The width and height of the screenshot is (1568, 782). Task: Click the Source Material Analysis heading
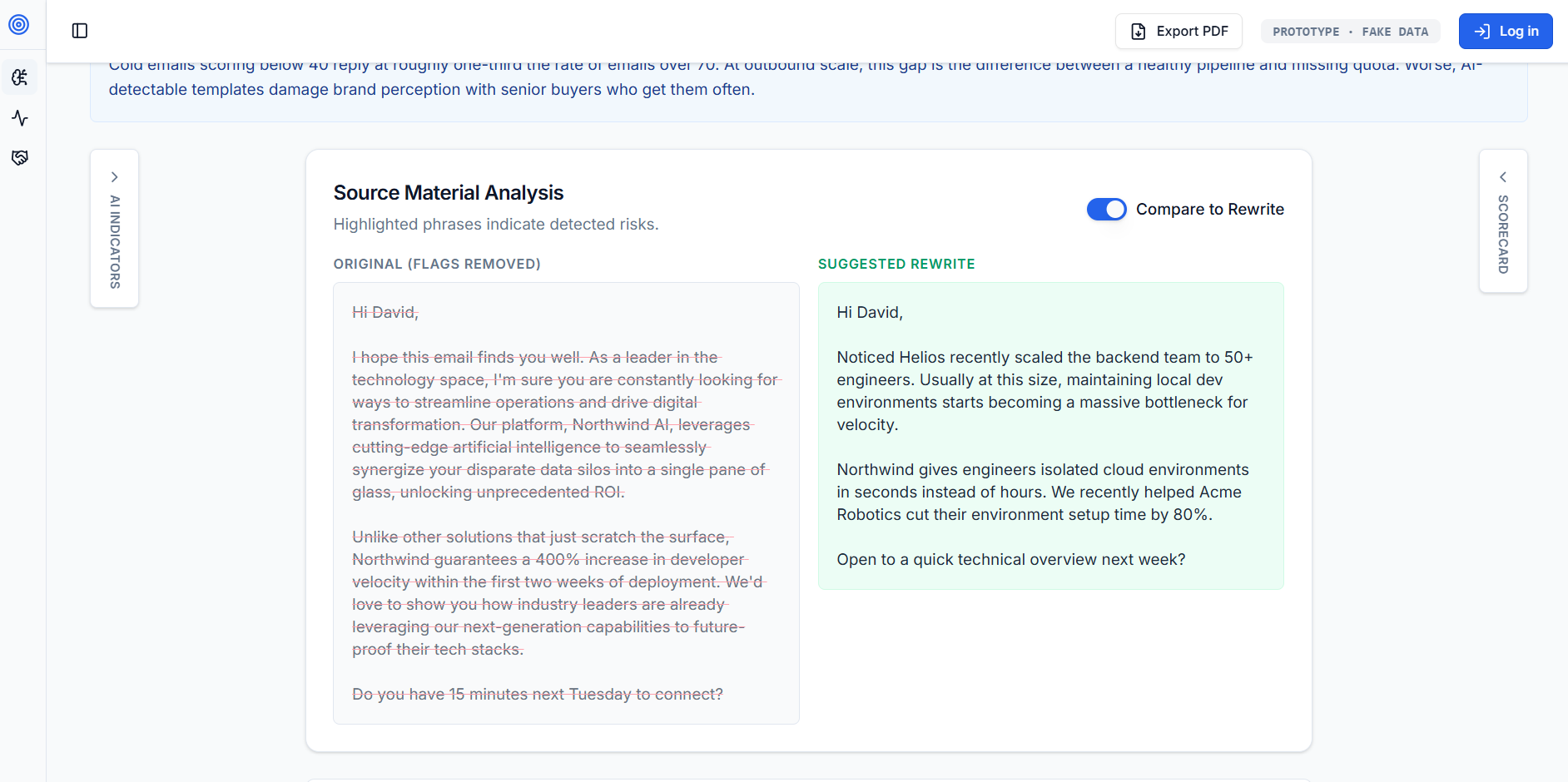tap(449, 193)
